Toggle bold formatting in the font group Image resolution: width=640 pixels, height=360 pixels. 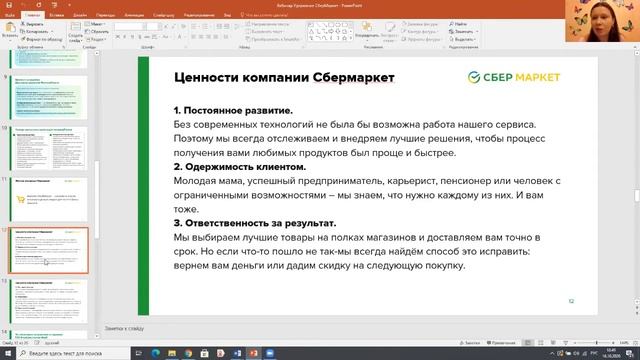tap(118, 37)
